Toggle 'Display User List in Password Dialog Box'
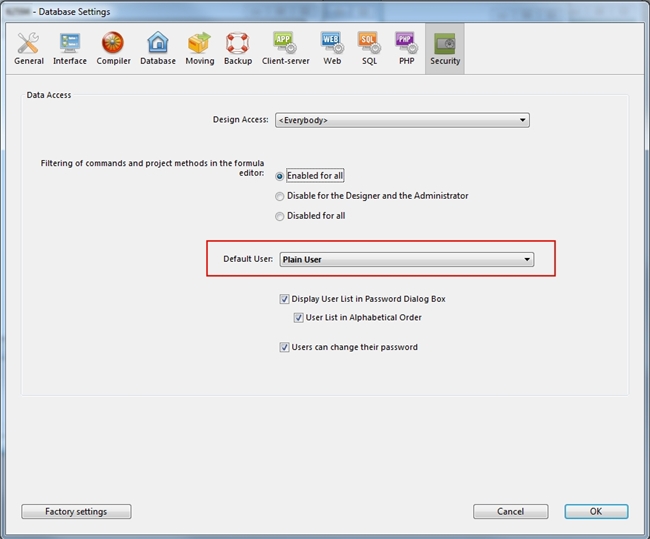650x539 pixels. point(285,299)
